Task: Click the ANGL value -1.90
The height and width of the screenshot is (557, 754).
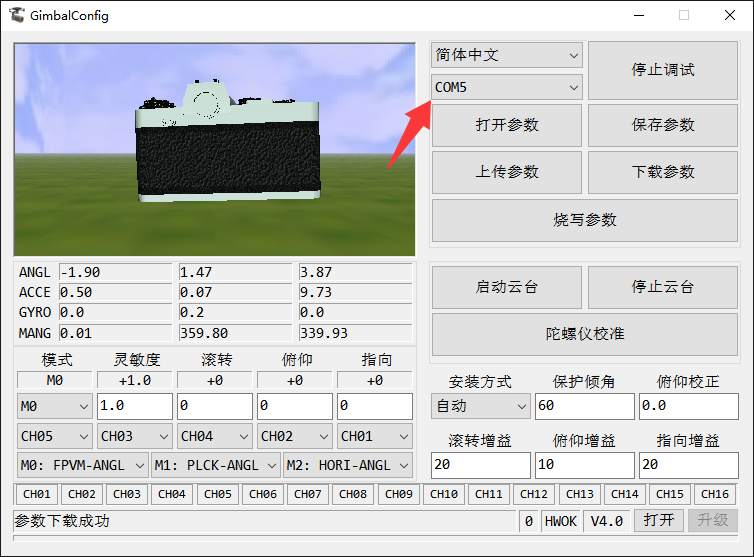Action: click(x=115, y=272)
